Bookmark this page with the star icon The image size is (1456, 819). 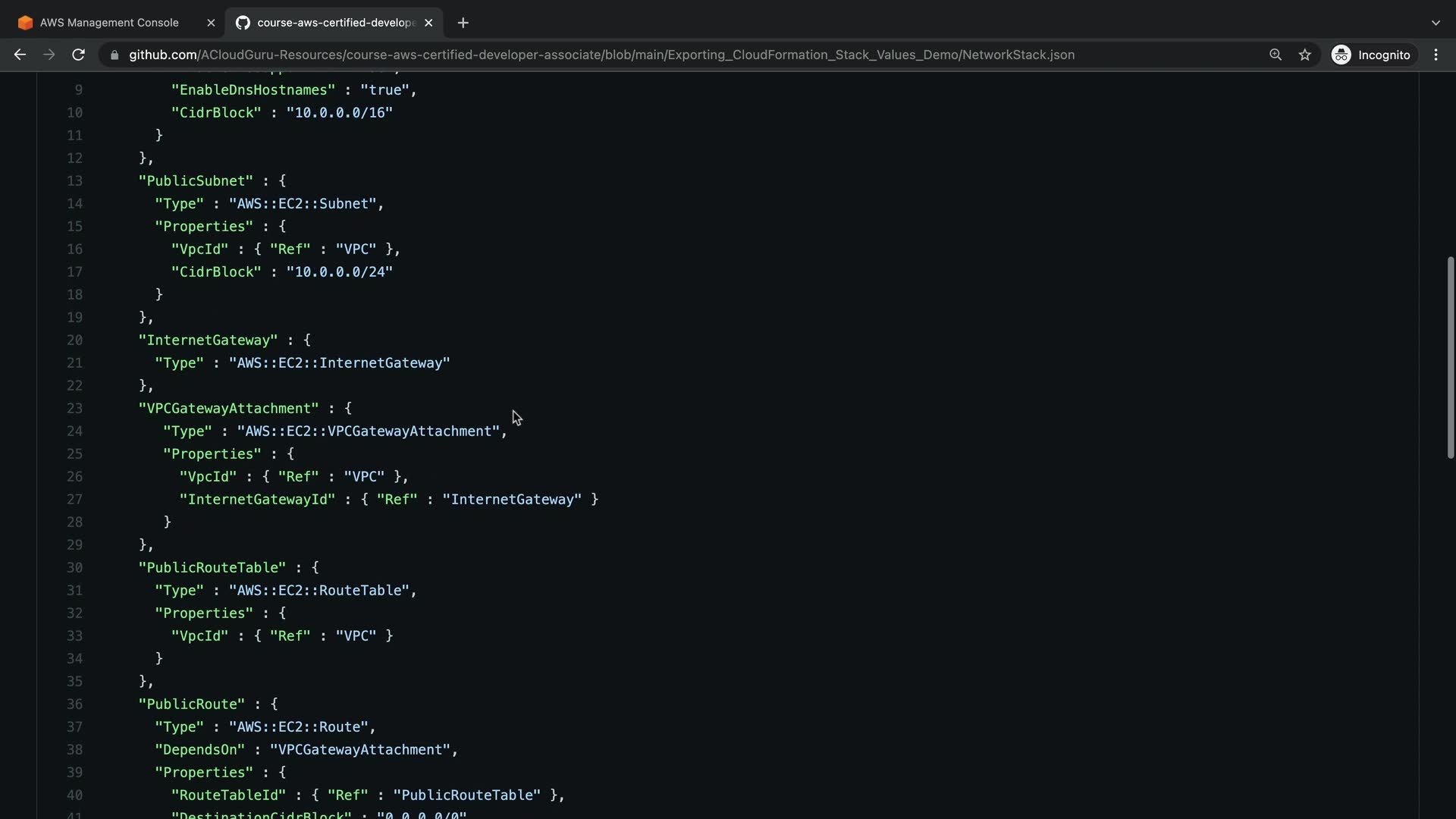click(x=1304, y=55)
